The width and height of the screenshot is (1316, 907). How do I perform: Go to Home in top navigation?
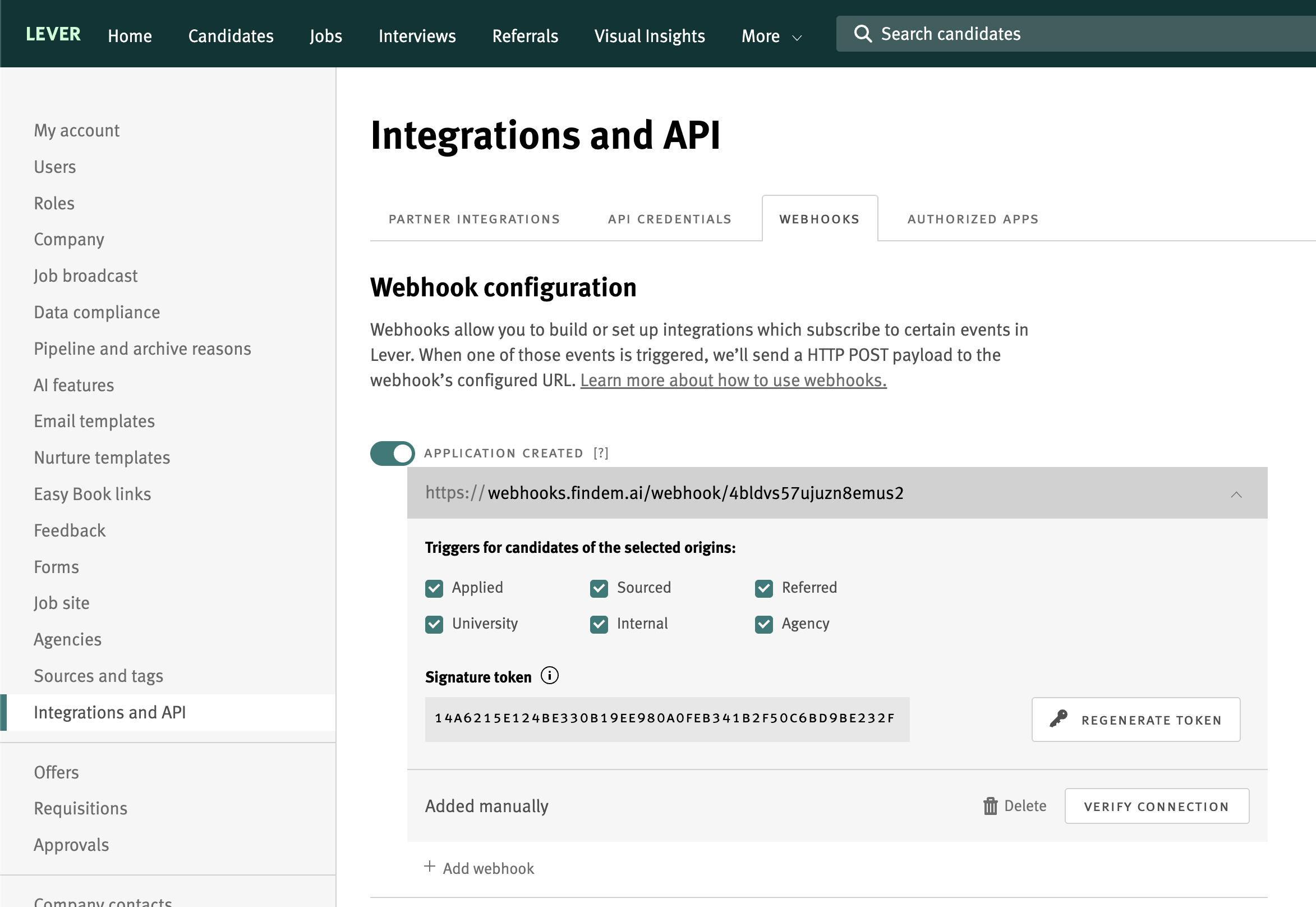click(130, 36)
